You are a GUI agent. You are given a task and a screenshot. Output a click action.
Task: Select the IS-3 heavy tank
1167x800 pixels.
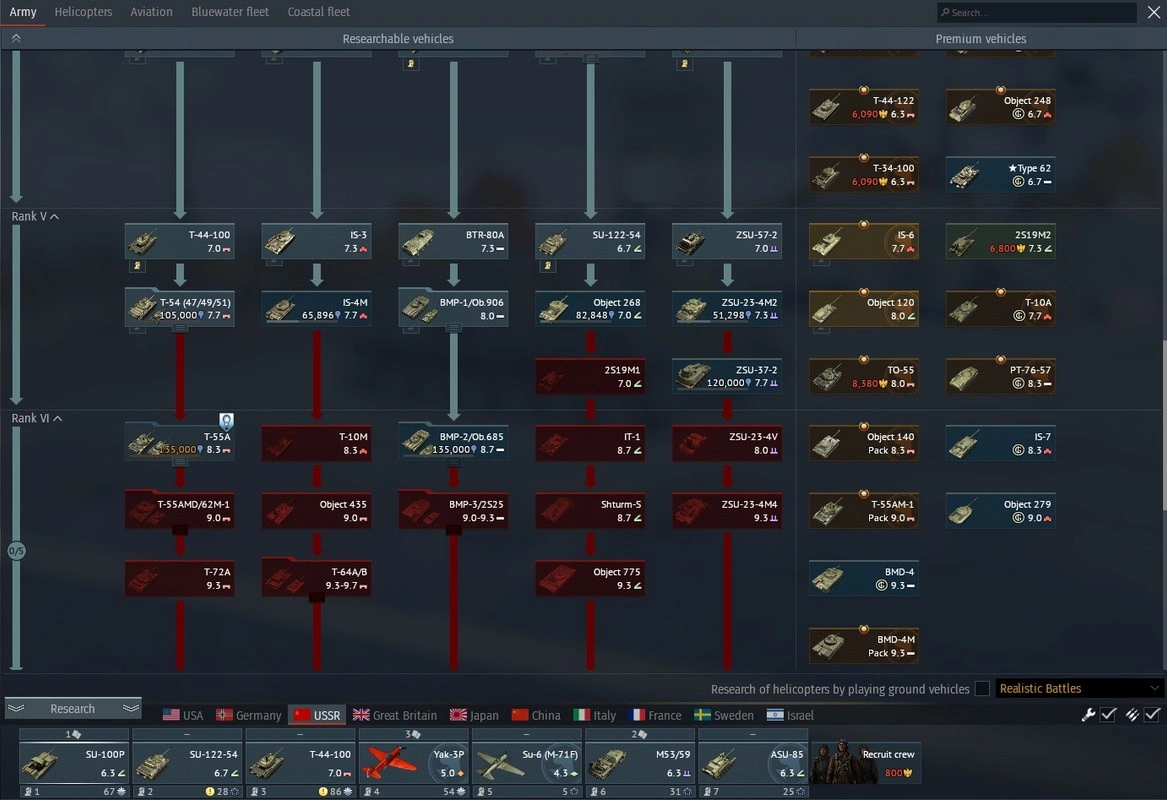coord(316,242)
